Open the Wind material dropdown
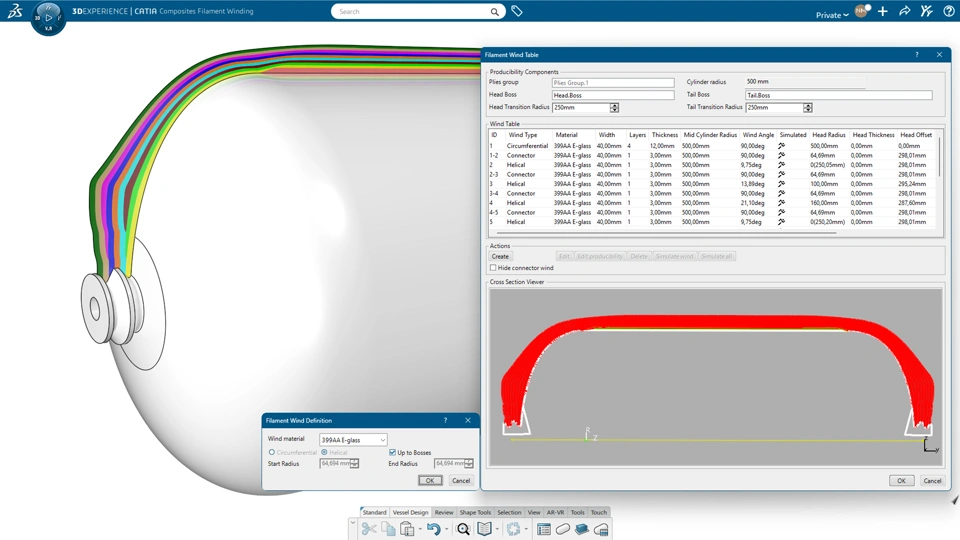This screenshot has height=540, width=960. pyautogui.click(x=353, y=440)
